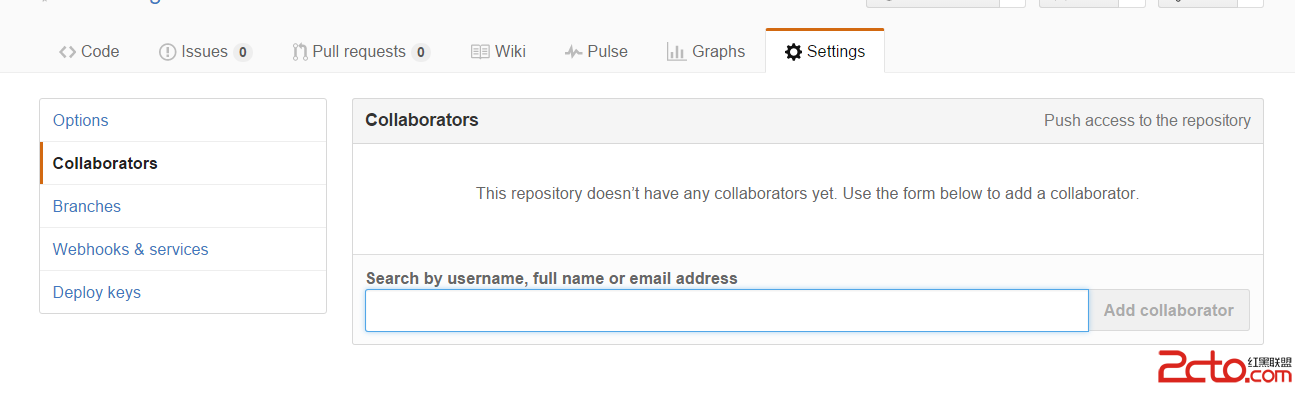Click the Add collaborator button

1169,310
